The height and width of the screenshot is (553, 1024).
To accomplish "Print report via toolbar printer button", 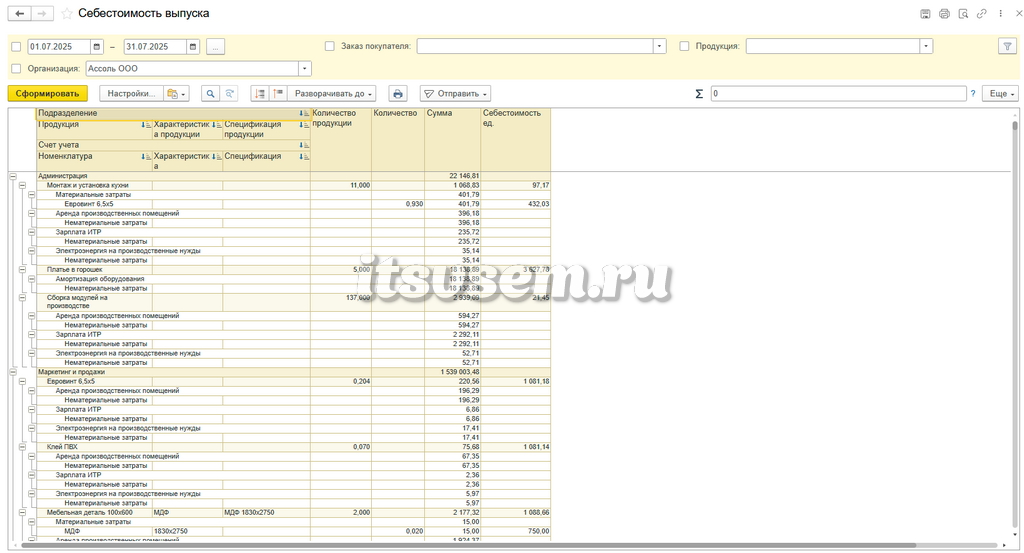I will (398, 94).
